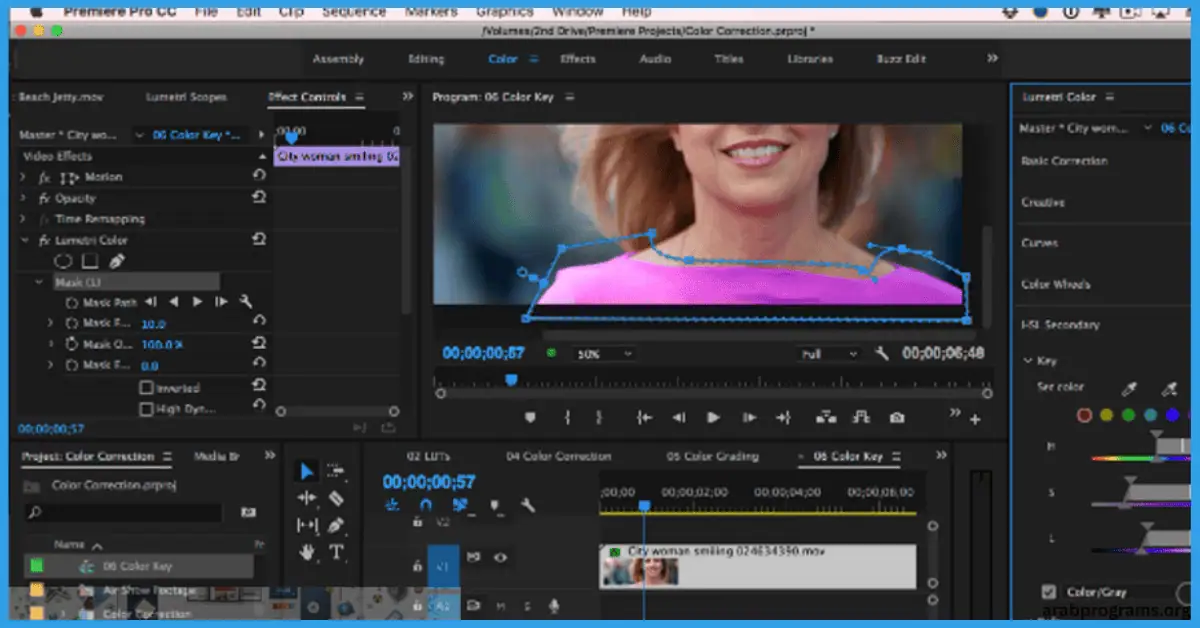Open the Full playback resolution dropdown
The image size is (1200, 628).
tap(828, 354)
